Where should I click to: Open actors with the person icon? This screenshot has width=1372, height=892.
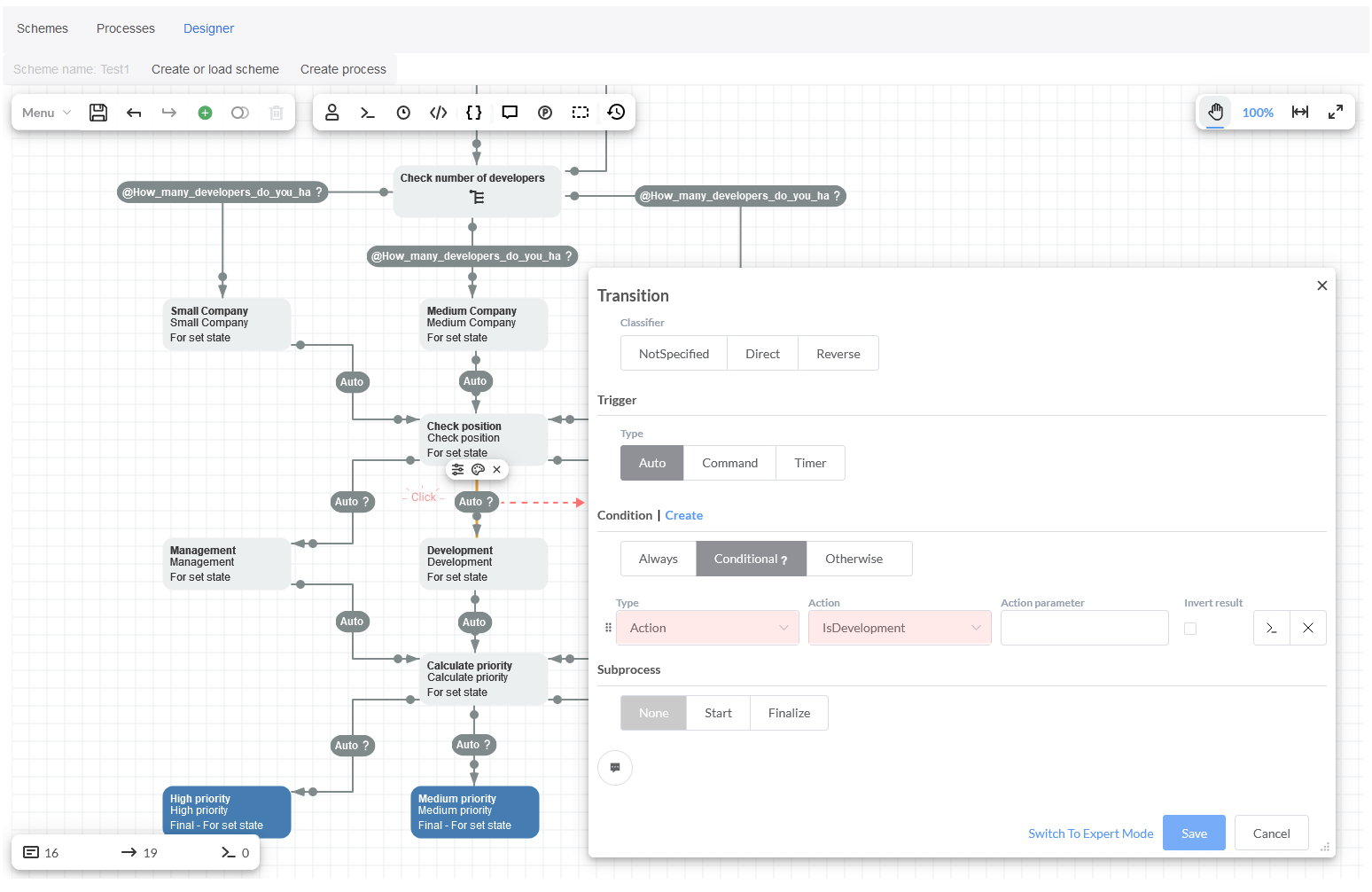(332, 112)
